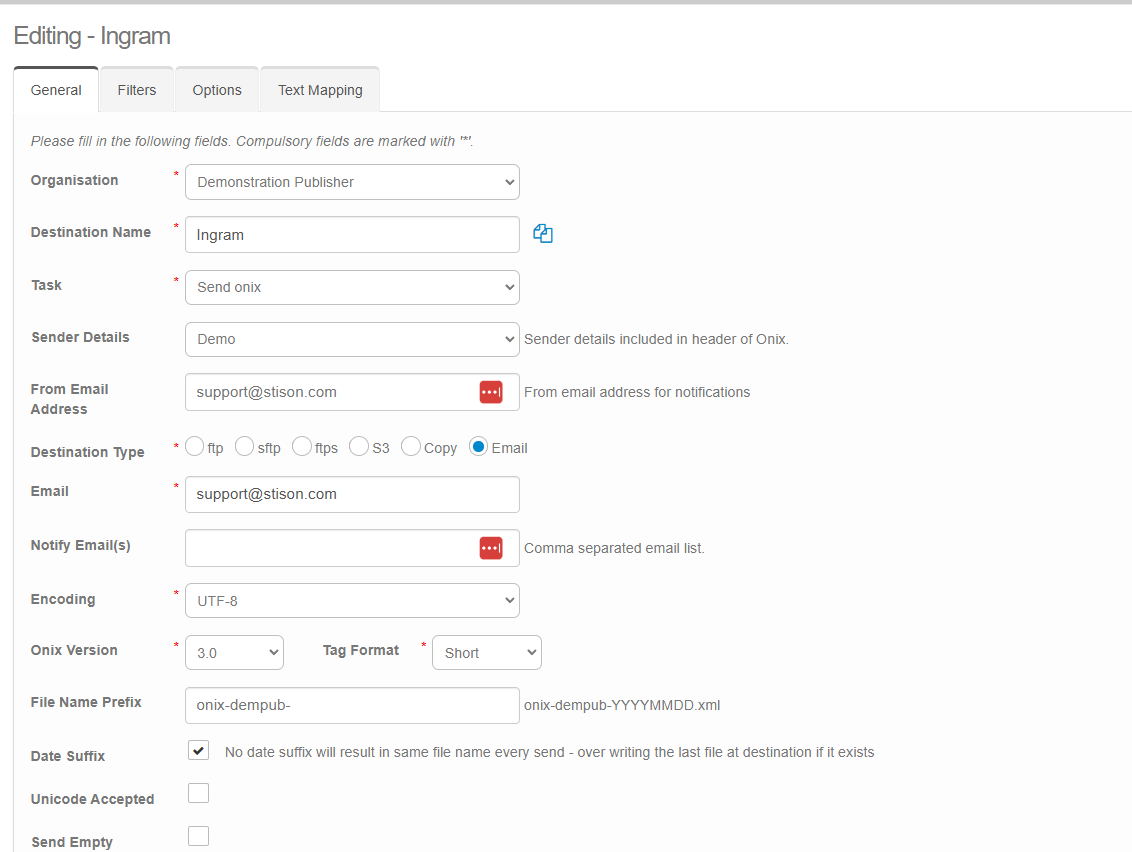Choose S3 as destination type

pos(359,447)
